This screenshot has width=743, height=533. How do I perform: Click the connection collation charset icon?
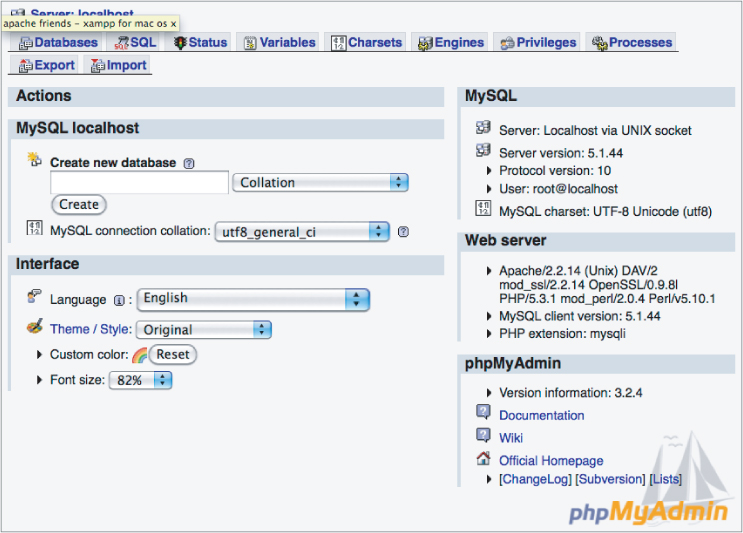(34, 228)
